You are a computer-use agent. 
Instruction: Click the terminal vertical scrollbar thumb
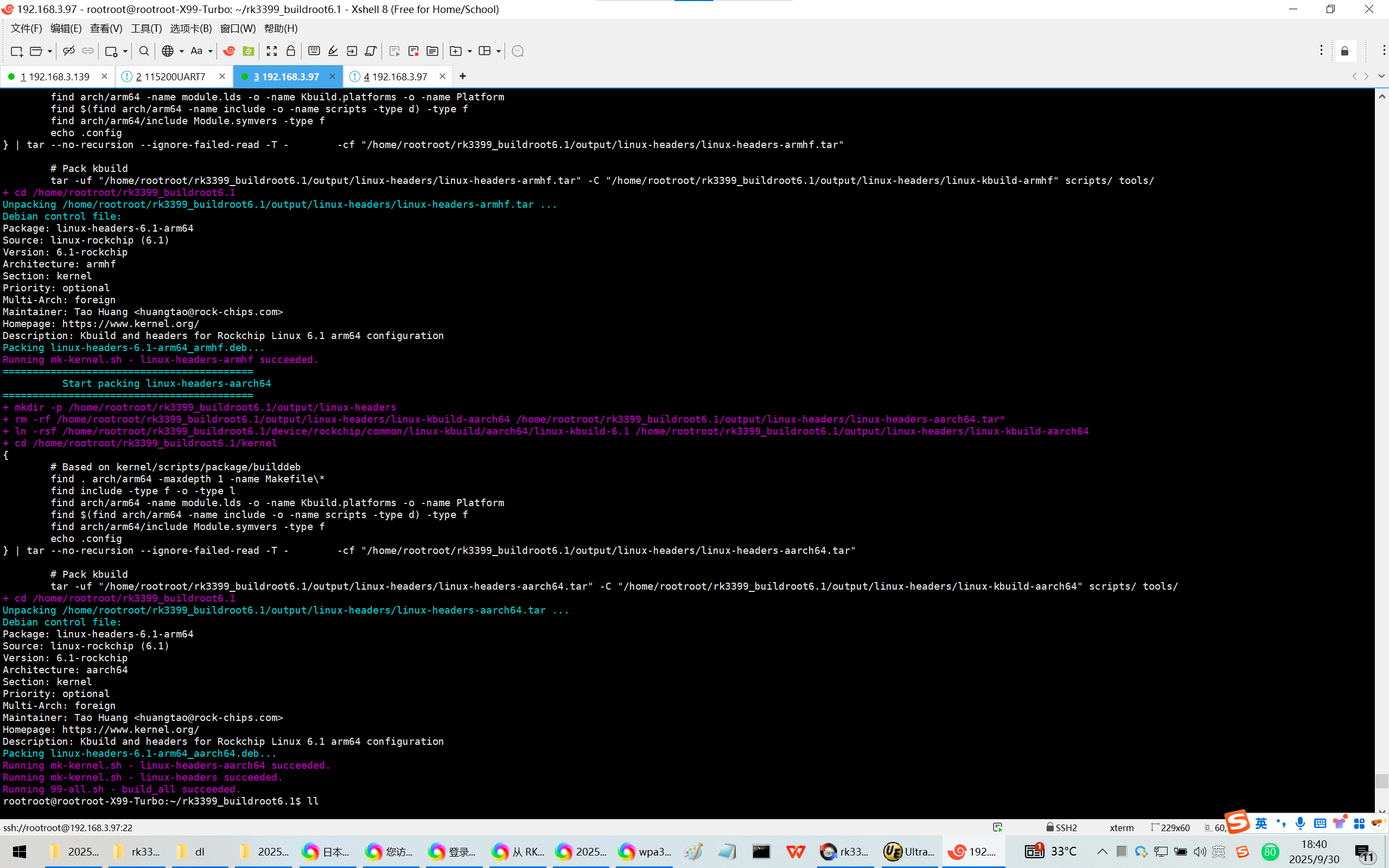click(1381, 781)
